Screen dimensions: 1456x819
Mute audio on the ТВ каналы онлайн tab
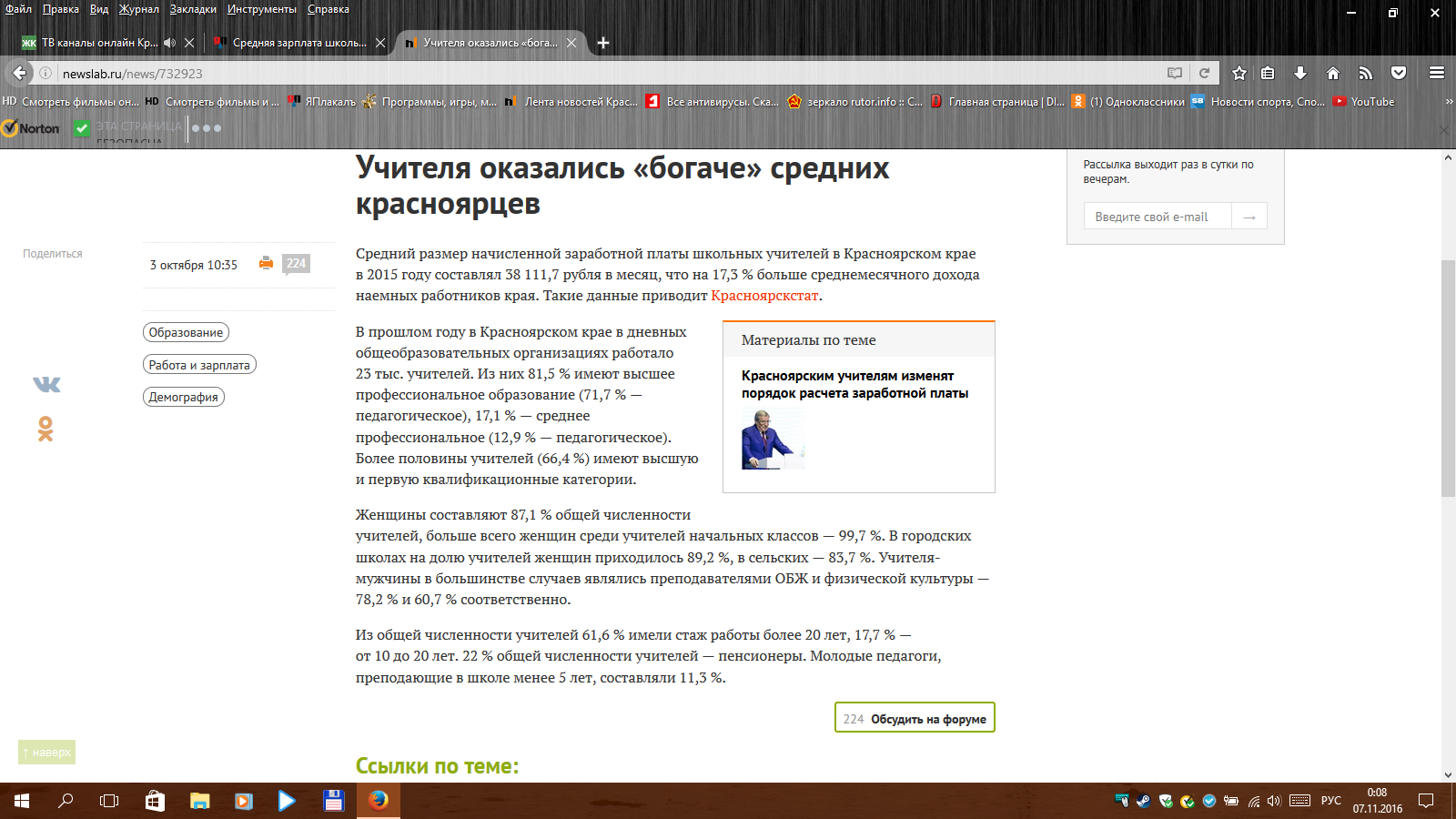coord(169,43)
